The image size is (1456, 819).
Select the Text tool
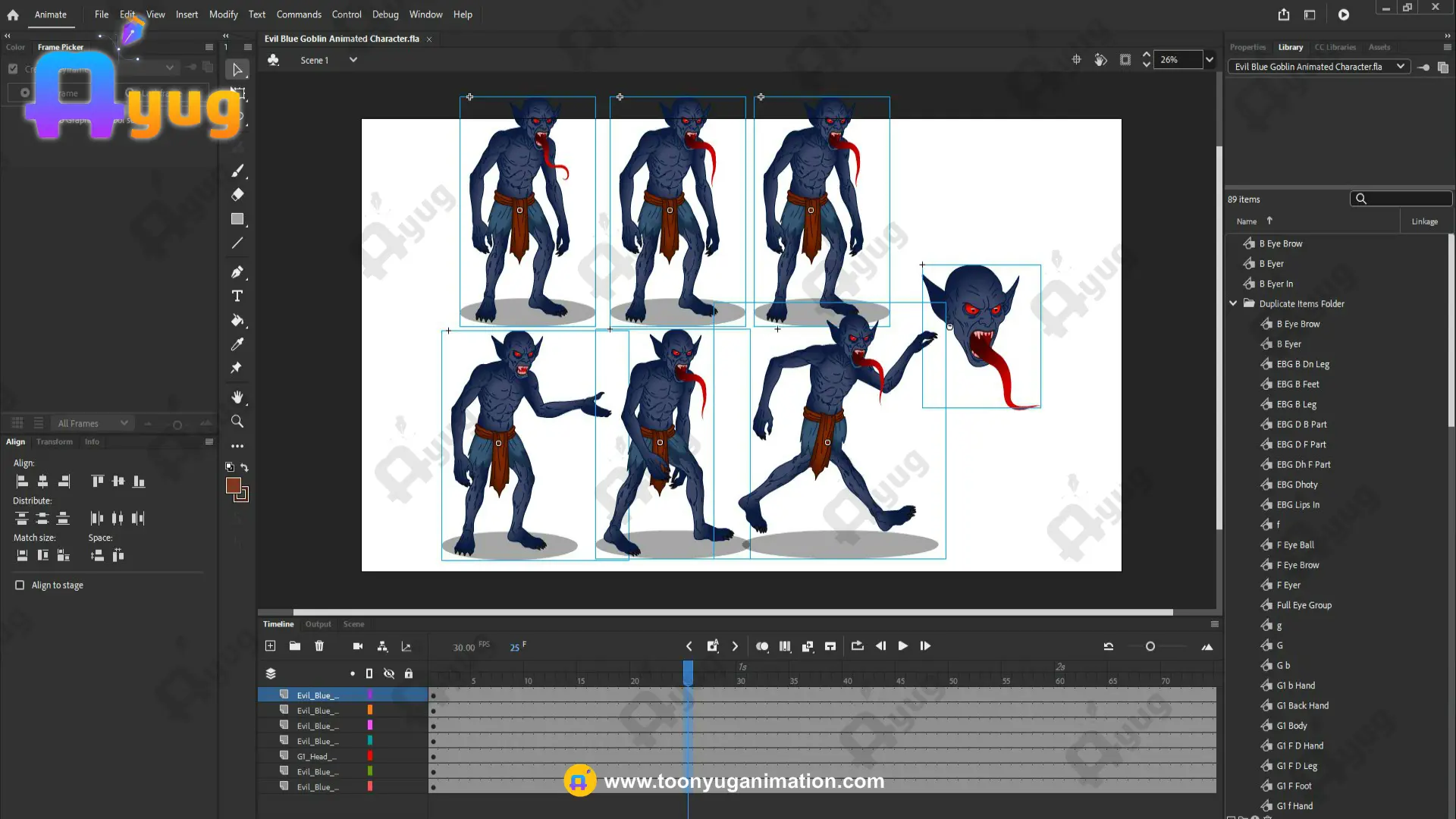pyautogui.click(x=237, y=296)
